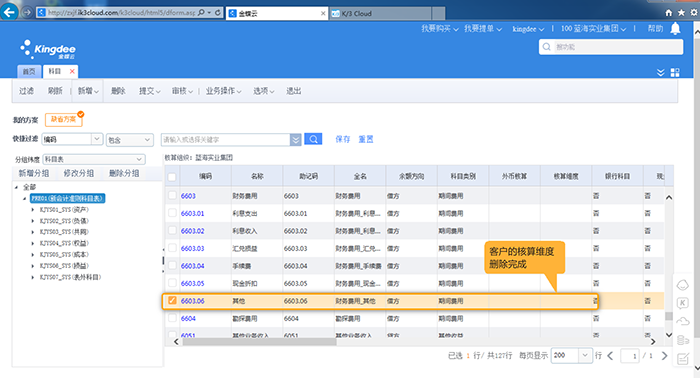This screenshot has height=378, width=700.
Task: Uncheck the row 6603.06 checkbox
Action: tap(172, 300)
